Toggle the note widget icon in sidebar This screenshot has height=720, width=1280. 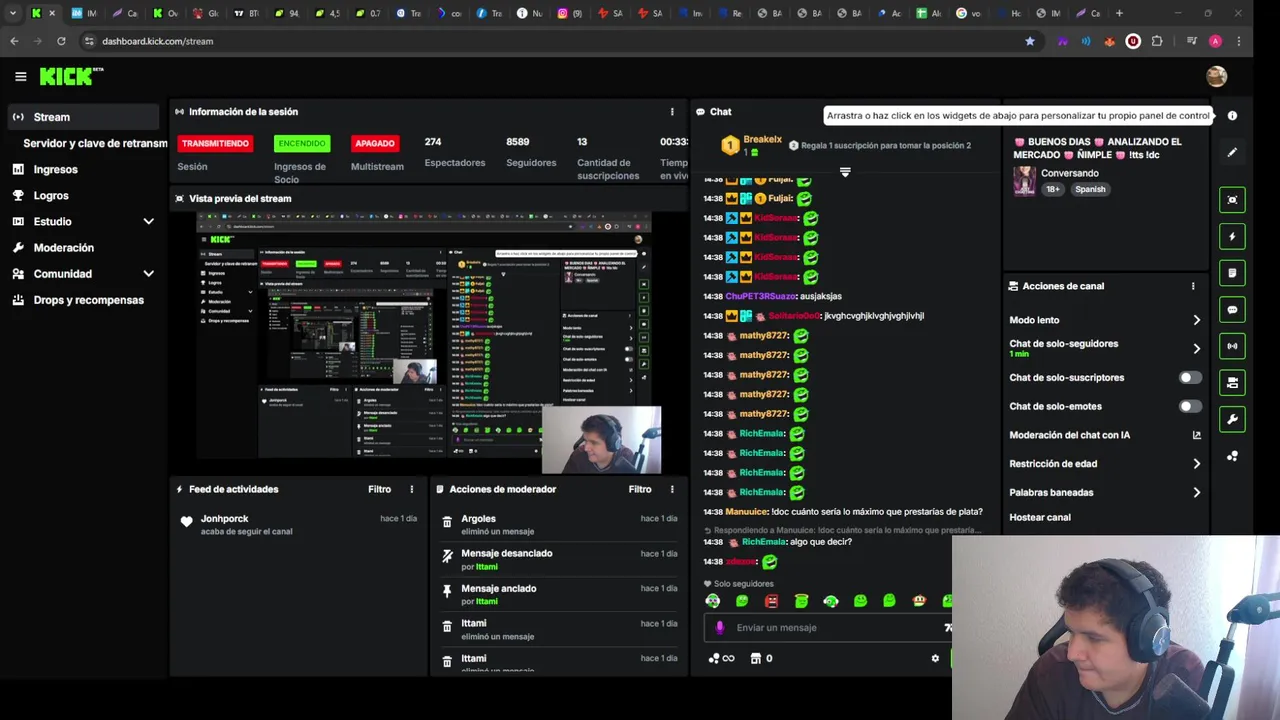coord(1232,273)
